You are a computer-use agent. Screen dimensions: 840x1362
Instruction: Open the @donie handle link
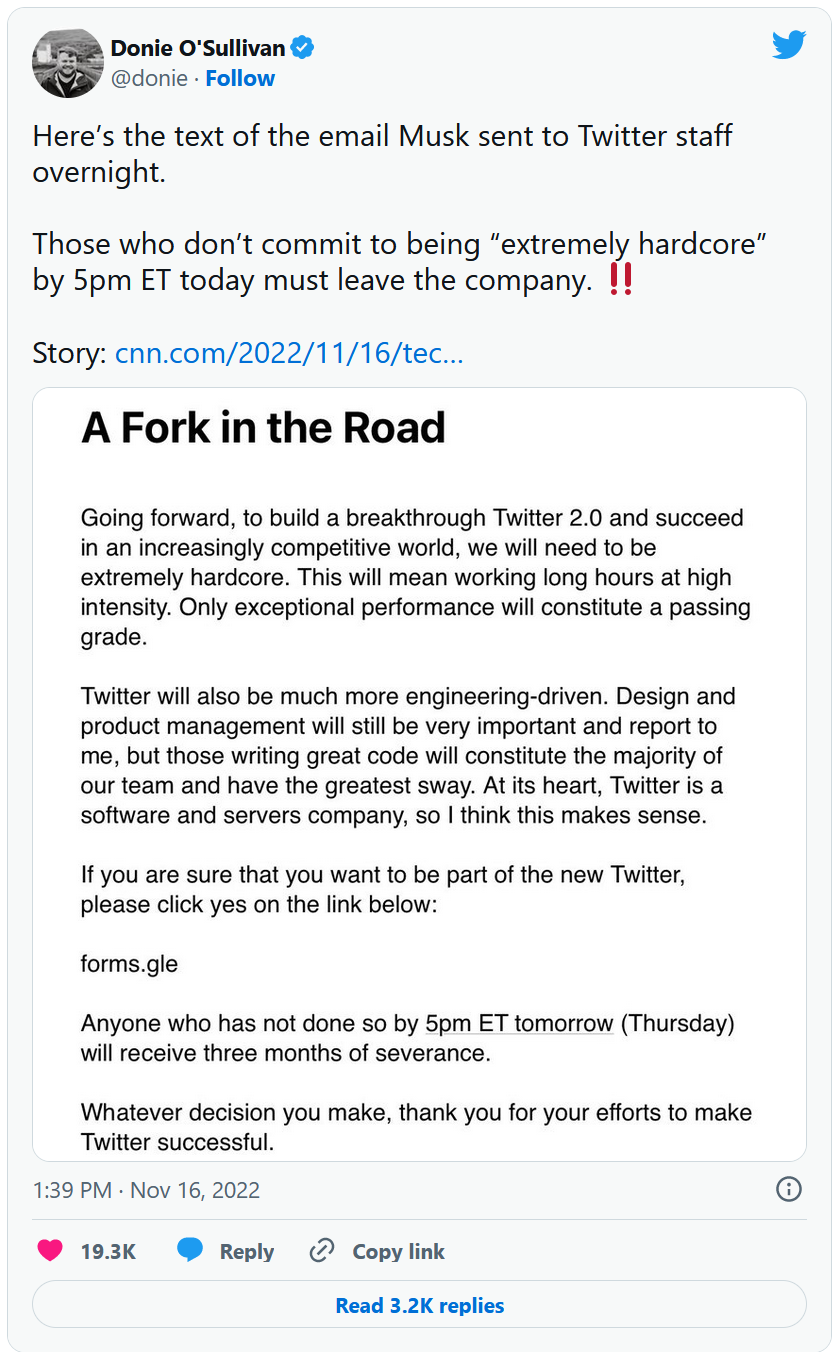(x=149, y=78)
